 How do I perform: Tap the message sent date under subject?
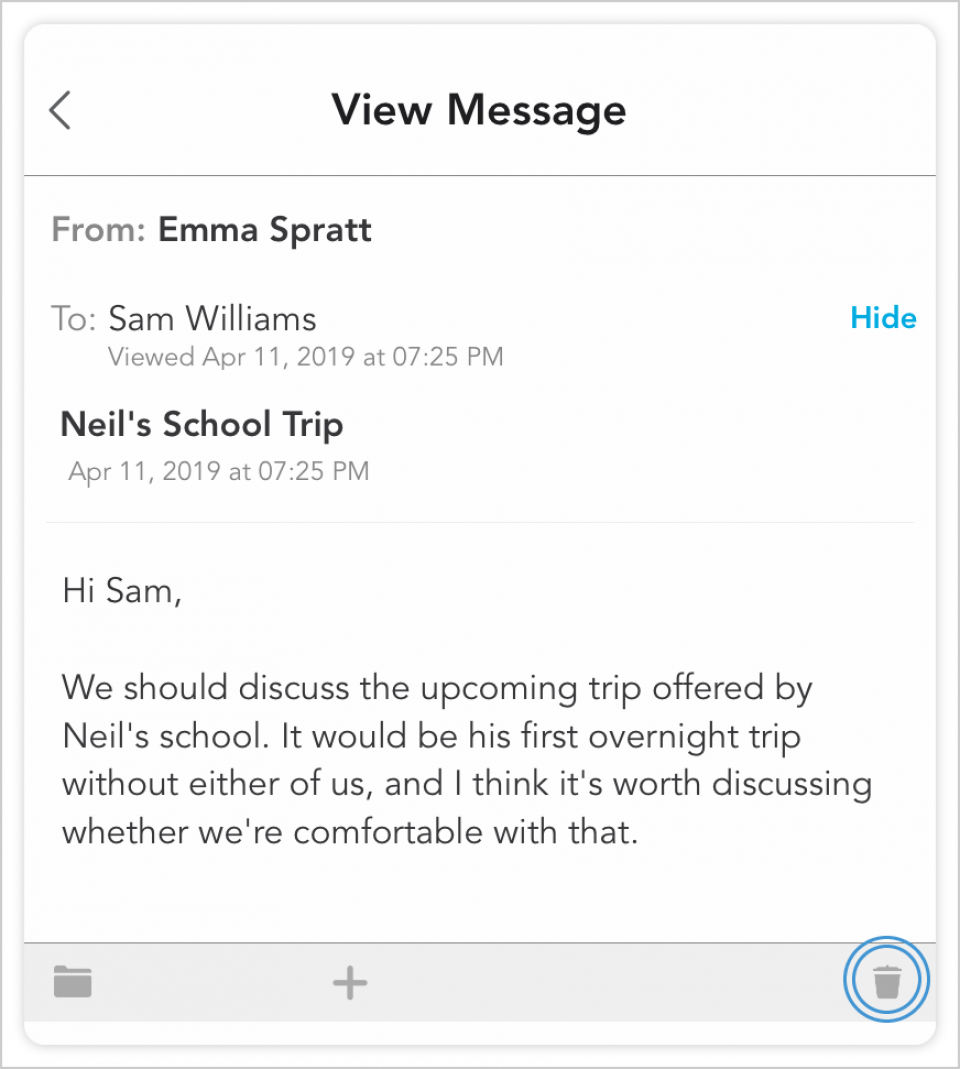coord(218,471)
